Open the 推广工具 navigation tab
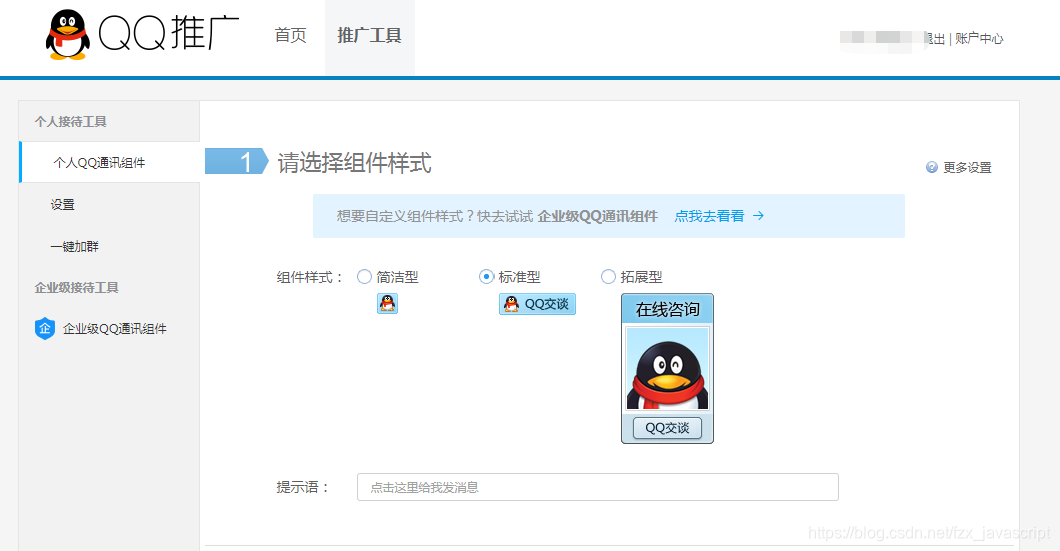 [369, 35]
